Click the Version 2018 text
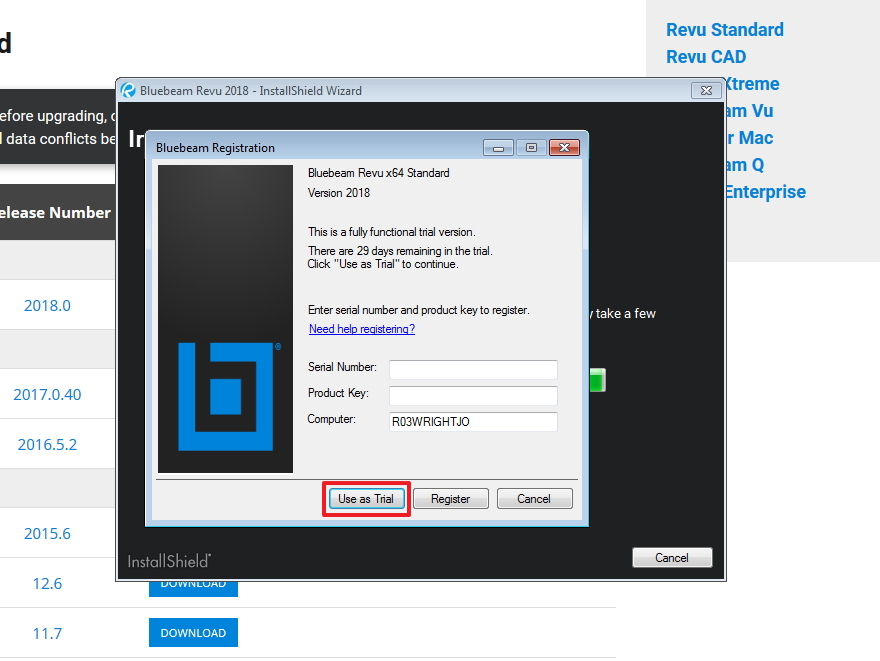Screen dimensions: 880x661 pyautogui.click(x=339, y=193)
